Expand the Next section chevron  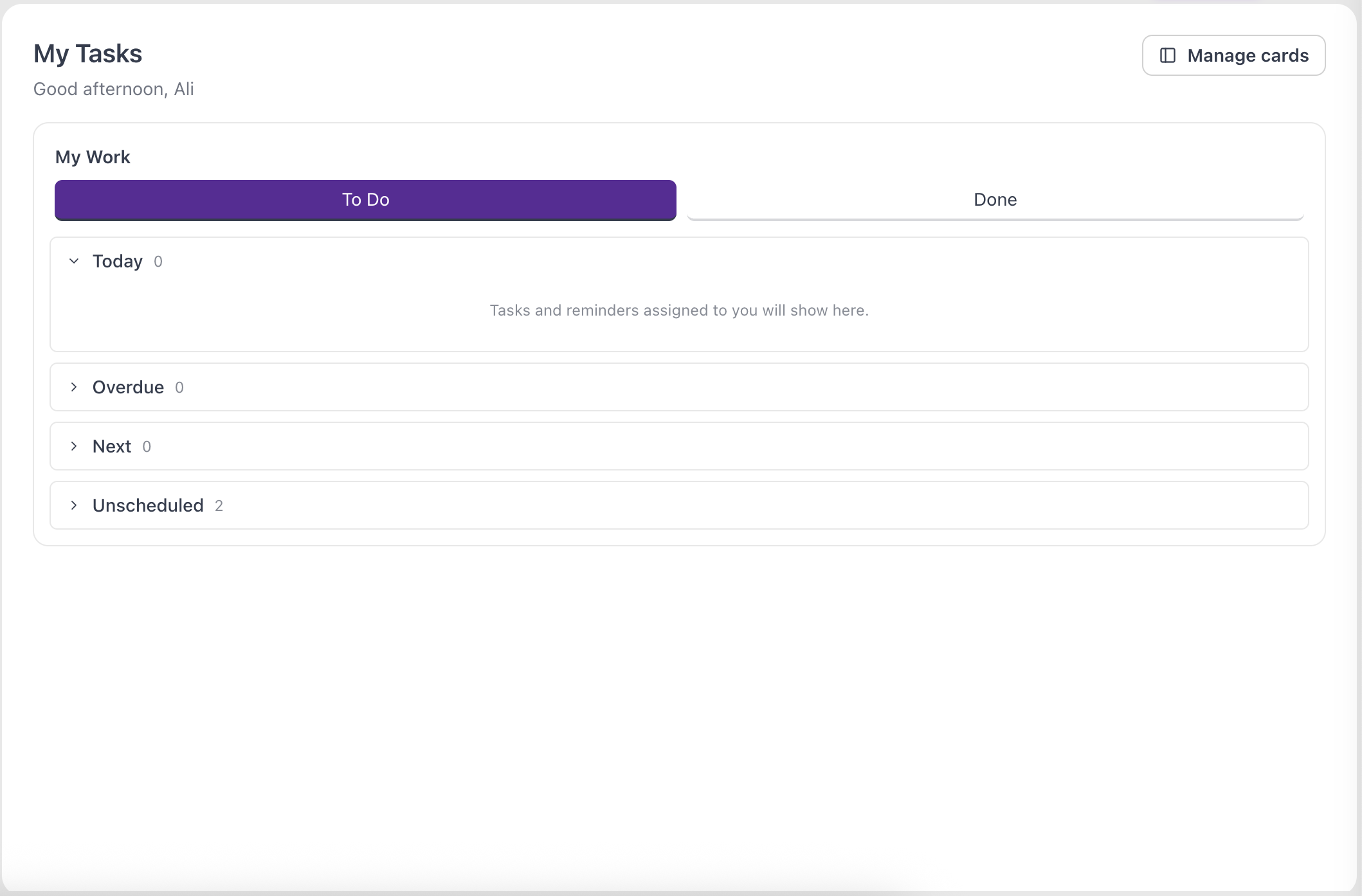click(x=74, y=446)
